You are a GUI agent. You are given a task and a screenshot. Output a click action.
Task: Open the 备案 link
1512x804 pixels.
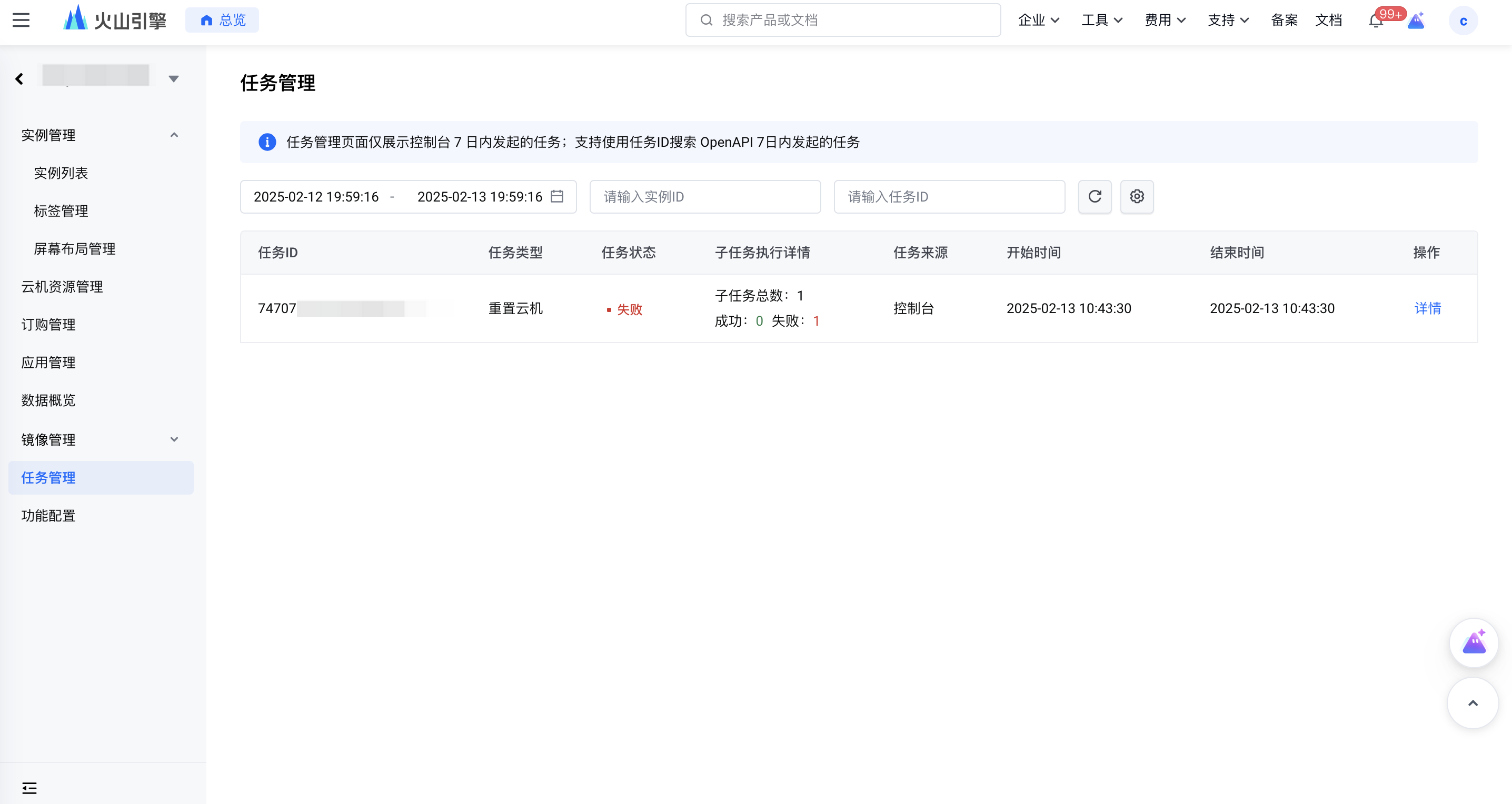tap(1284, 21)
